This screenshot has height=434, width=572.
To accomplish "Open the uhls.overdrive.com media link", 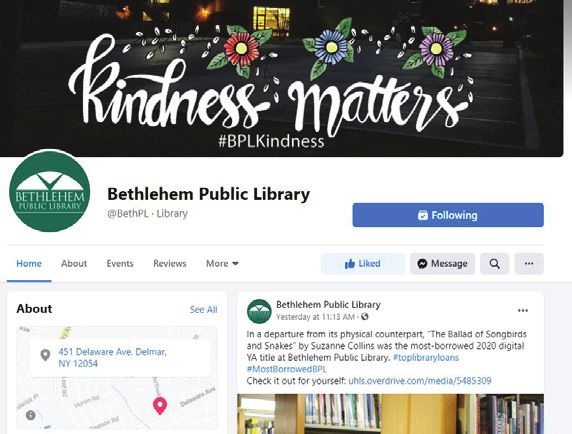I will coord(420,381).
